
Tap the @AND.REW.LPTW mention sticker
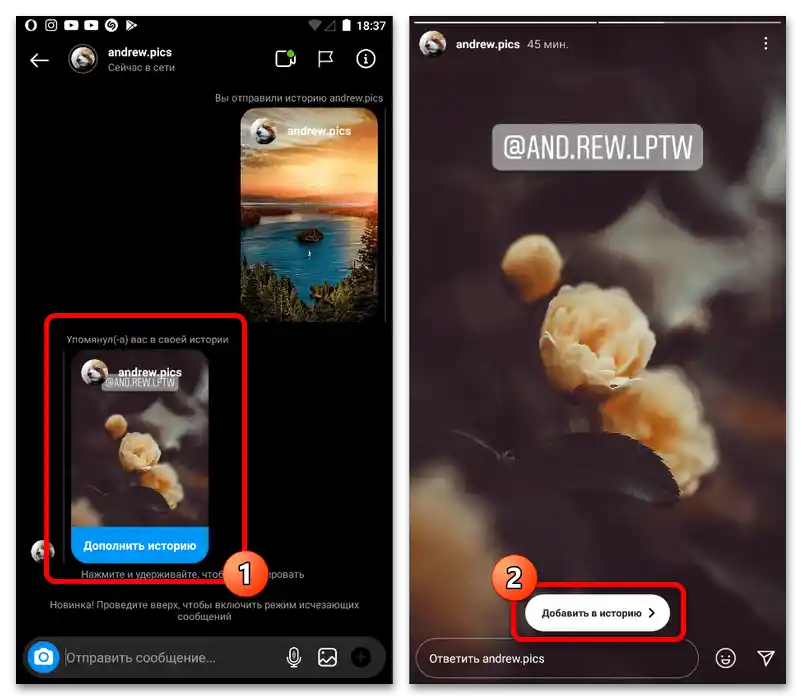point(597,147)
